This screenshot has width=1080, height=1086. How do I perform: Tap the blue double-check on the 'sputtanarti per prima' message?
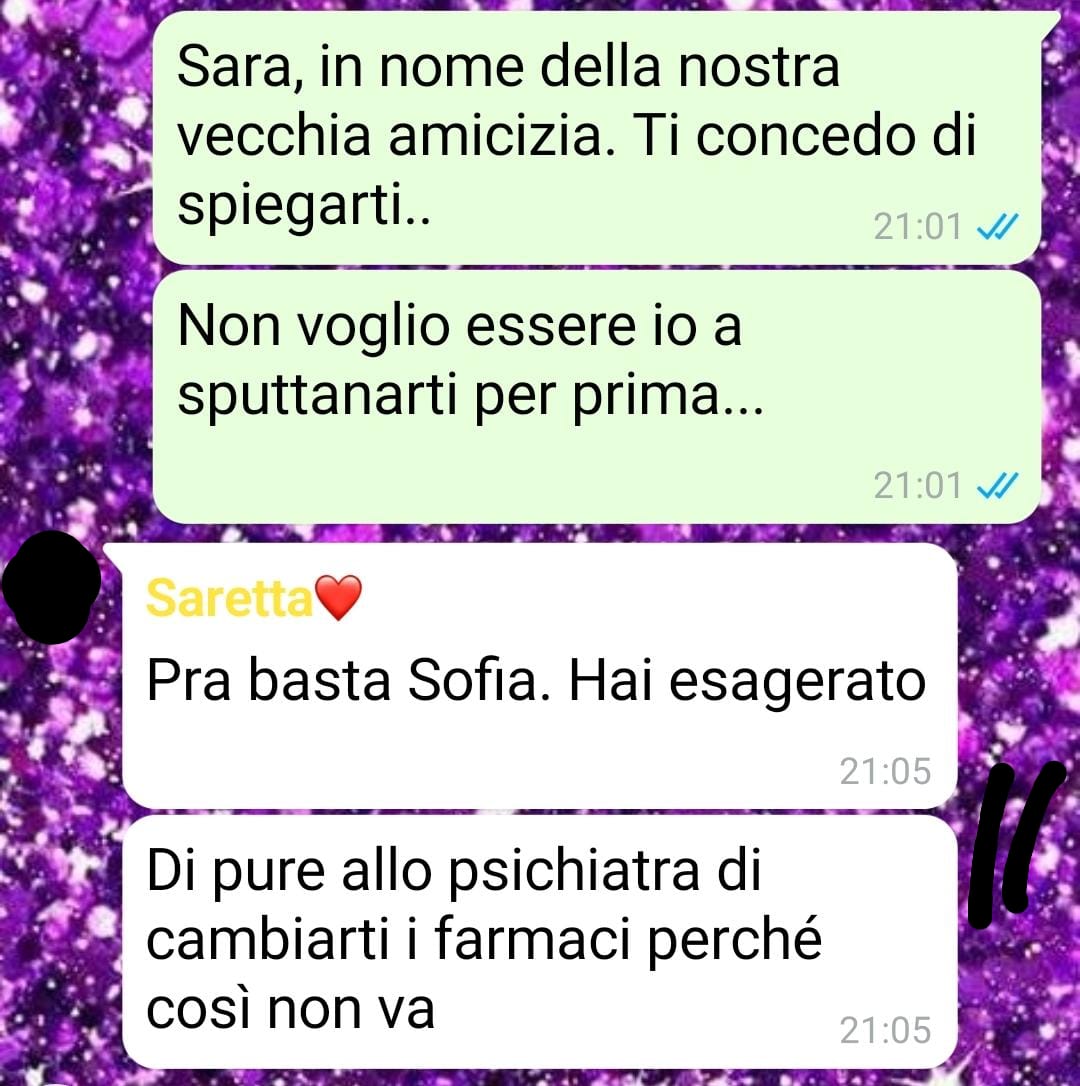pos(997,485)
